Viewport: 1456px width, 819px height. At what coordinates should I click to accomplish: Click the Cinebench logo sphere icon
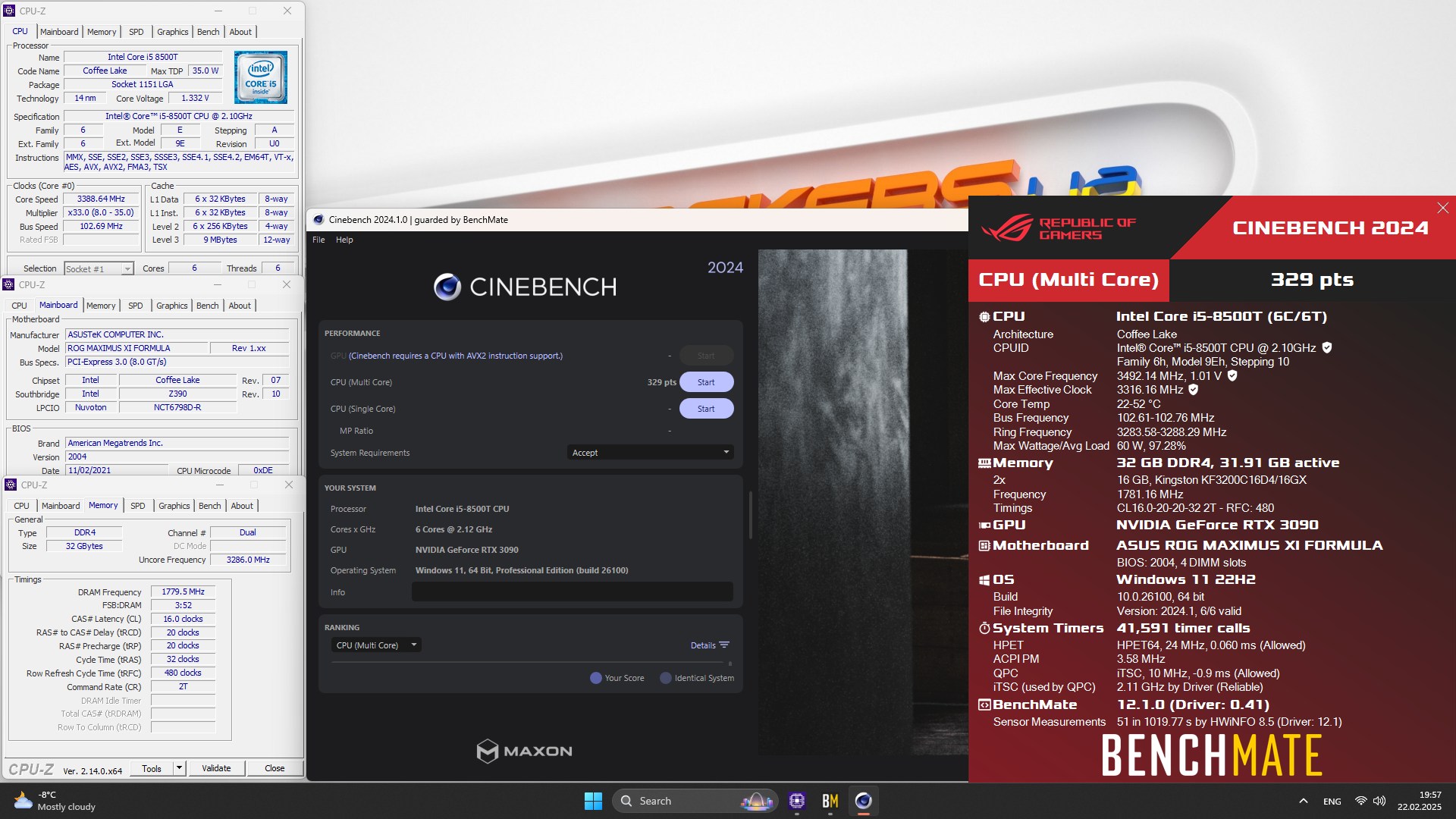tap(447, 287)
